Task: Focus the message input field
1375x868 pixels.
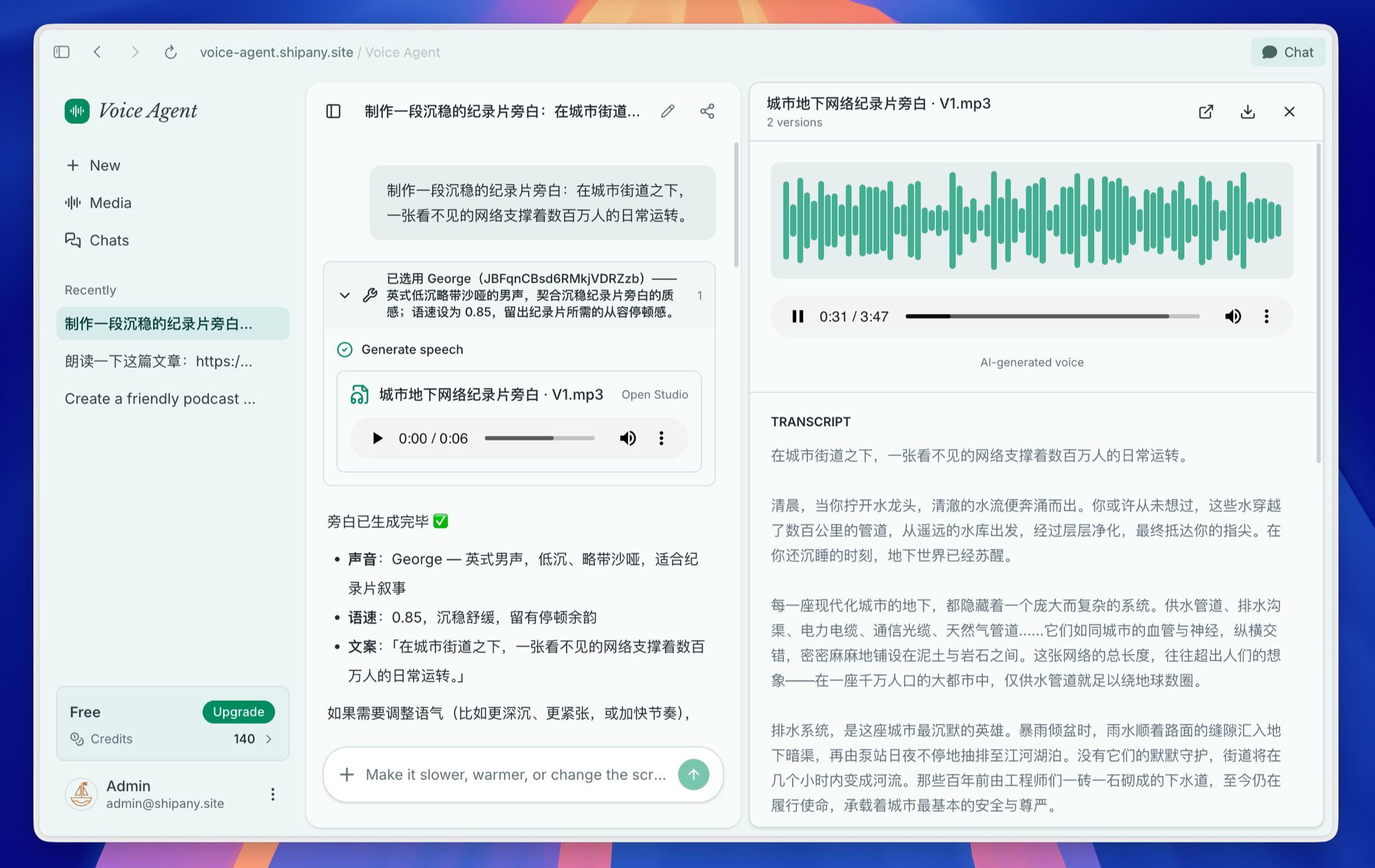Action: (x=517, y=774)
